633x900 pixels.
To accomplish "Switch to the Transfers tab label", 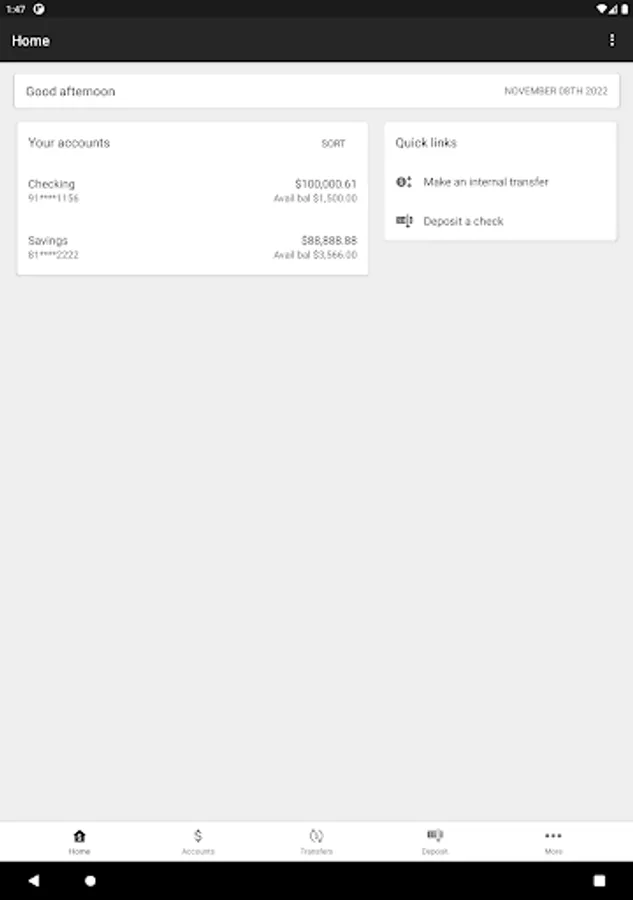I will pyautogui.click(x=316, y=851).
